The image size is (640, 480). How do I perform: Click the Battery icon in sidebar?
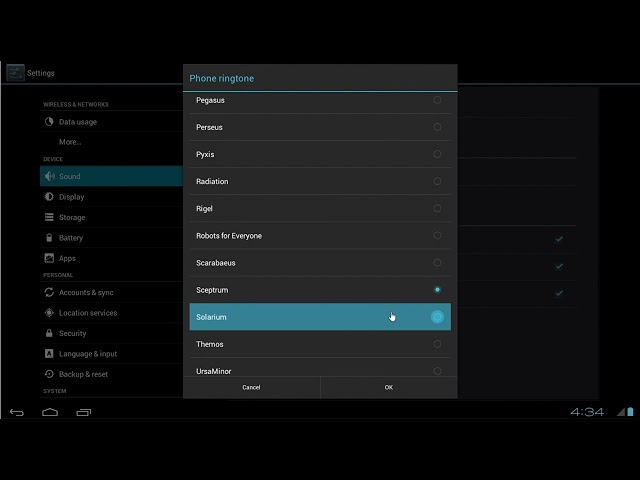coord(49,238)
